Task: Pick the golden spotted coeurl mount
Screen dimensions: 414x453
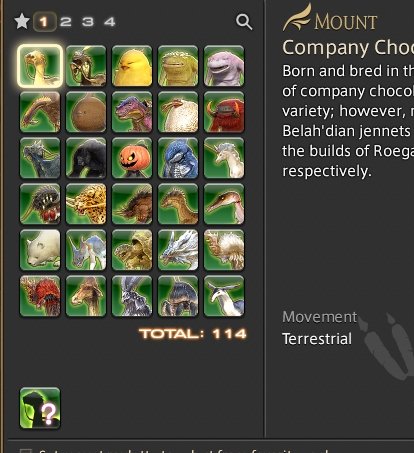Action: pos(86,204)
